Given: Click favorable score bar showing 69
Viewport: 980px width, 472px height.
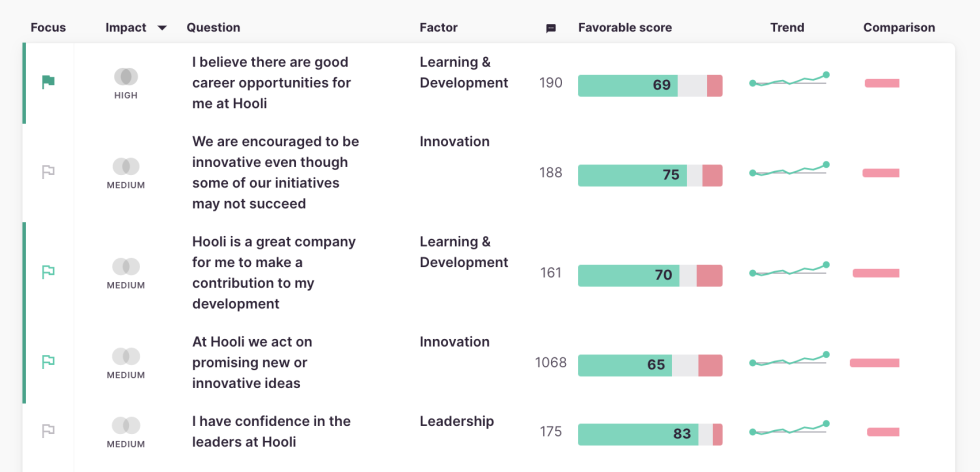Looking at the screenshot, I should [650, 85].
